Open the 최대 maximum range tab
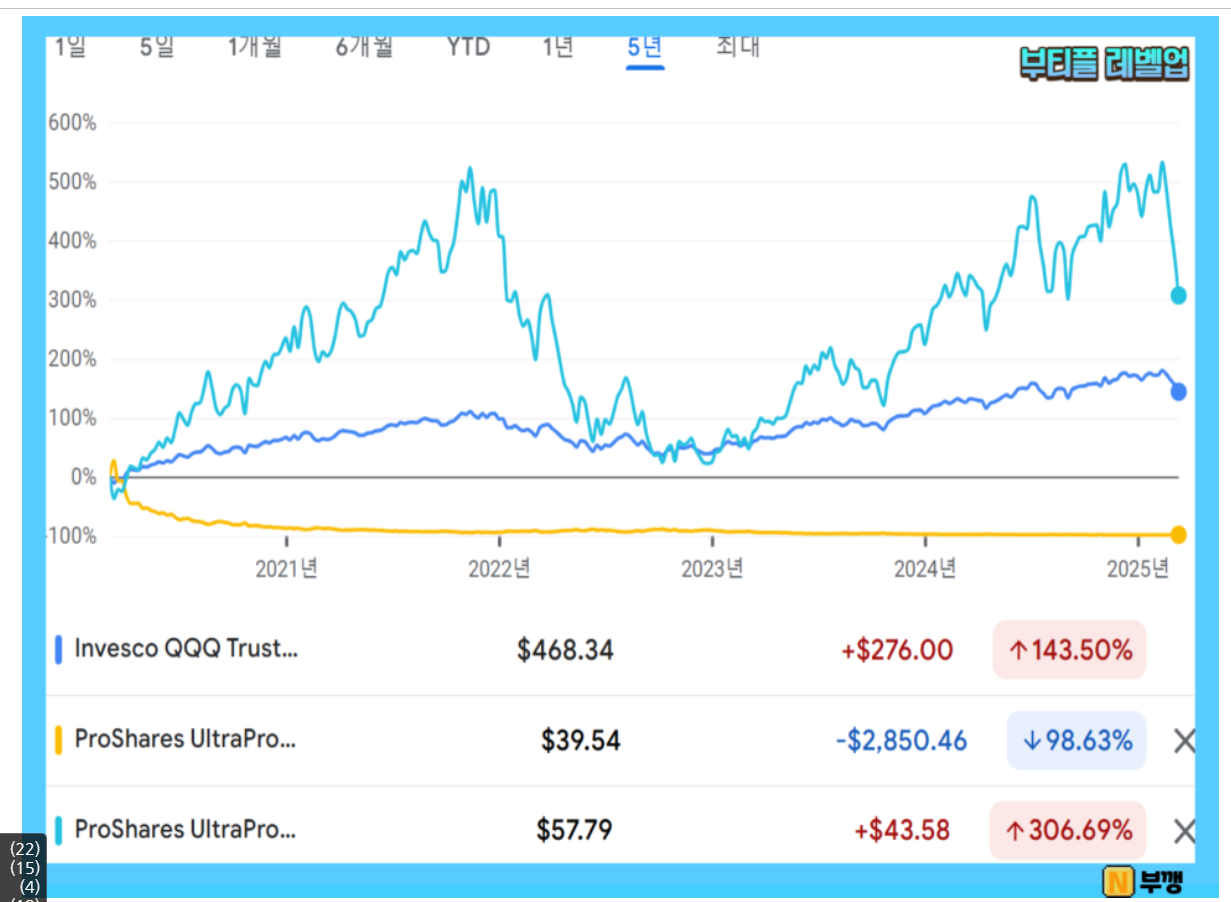This screenshot has height=902, width=1231. [x=738, y=47]
